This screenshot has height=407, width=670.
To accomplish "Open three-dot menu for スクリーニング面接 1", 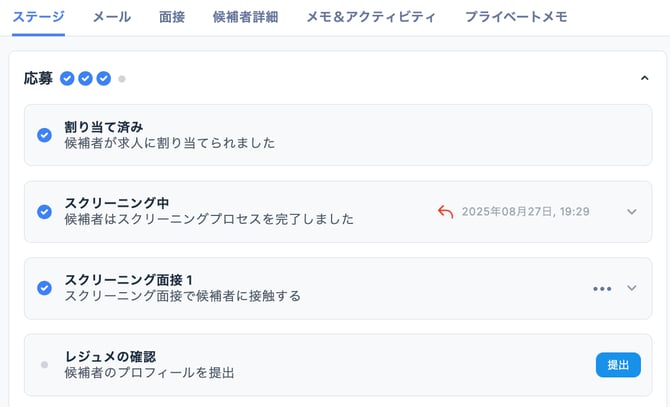I will (x=601, y=288).
